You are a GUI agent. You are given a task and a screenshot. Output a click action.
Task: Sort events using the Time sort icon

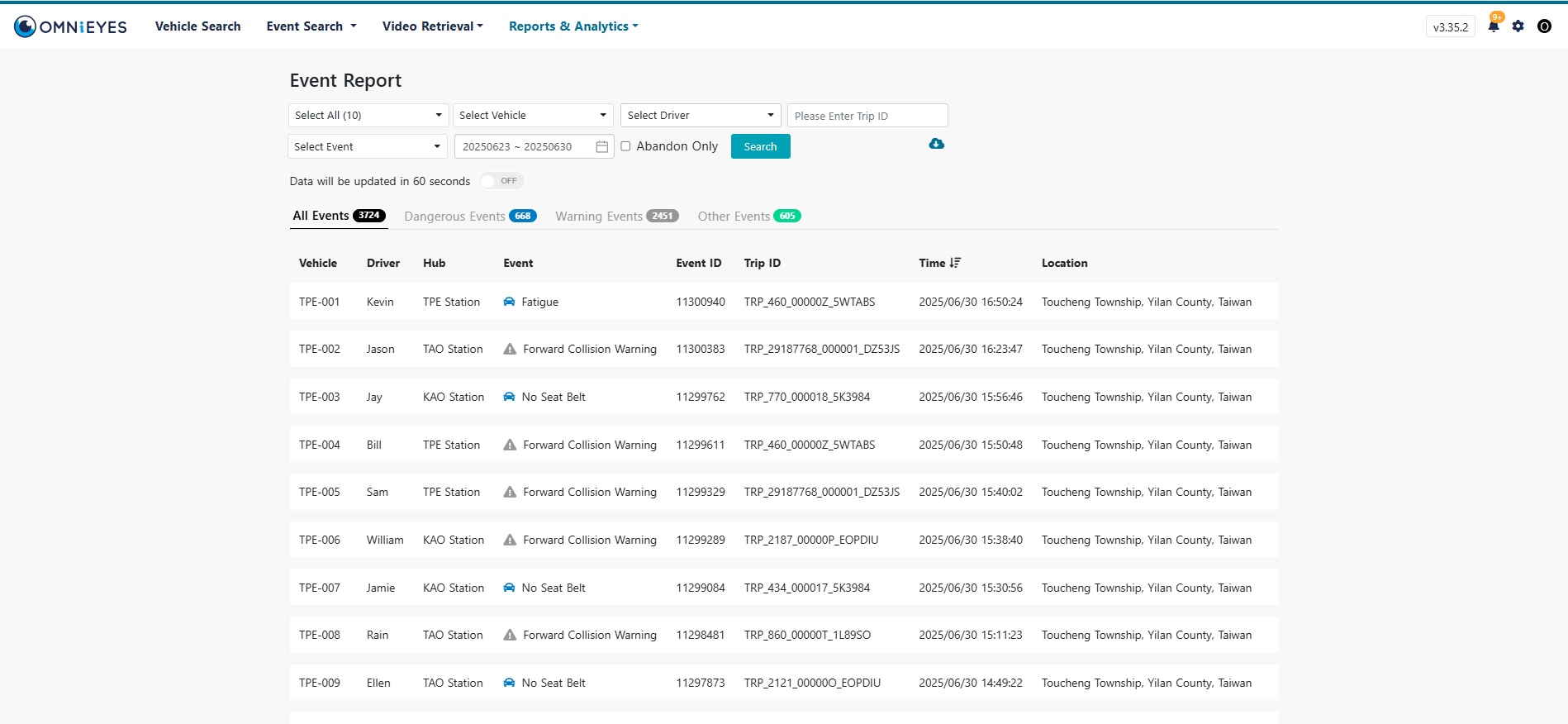[955, 263]
